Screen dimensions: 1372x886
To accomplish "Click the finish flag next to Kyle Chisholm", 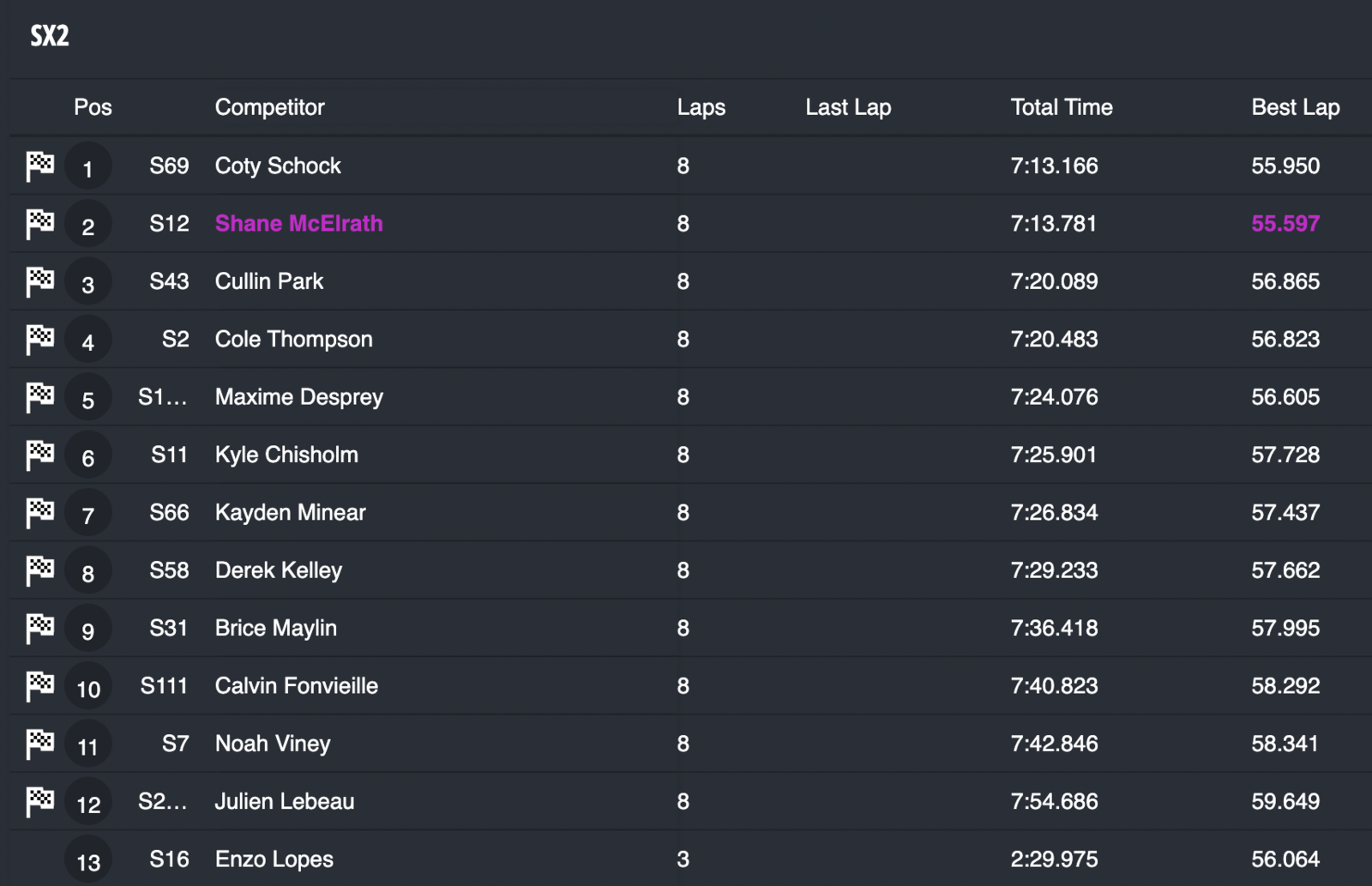I will tap(39, 455).
